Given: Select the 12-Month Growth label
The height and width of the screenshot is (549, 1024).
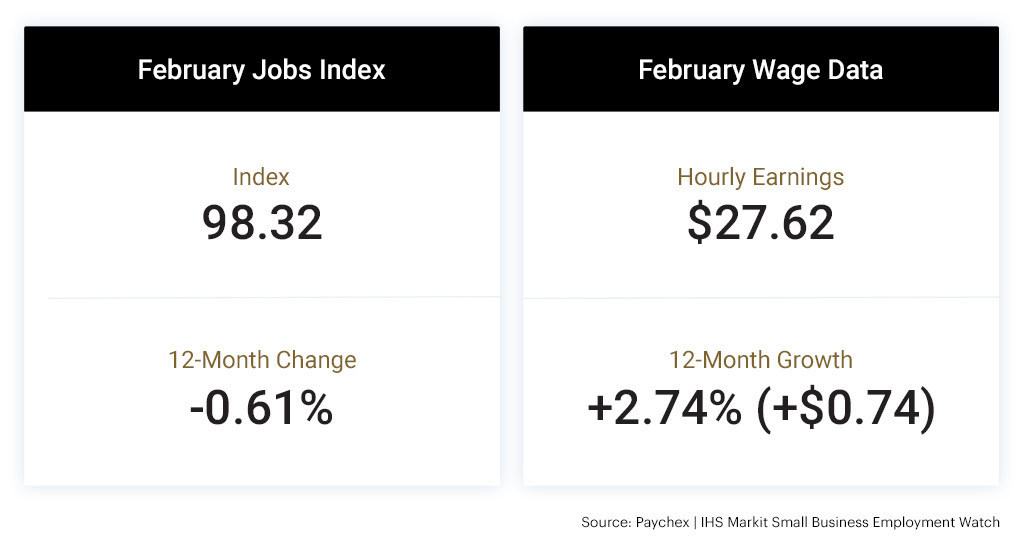Looking at the screenshot, I should [761, 360].
